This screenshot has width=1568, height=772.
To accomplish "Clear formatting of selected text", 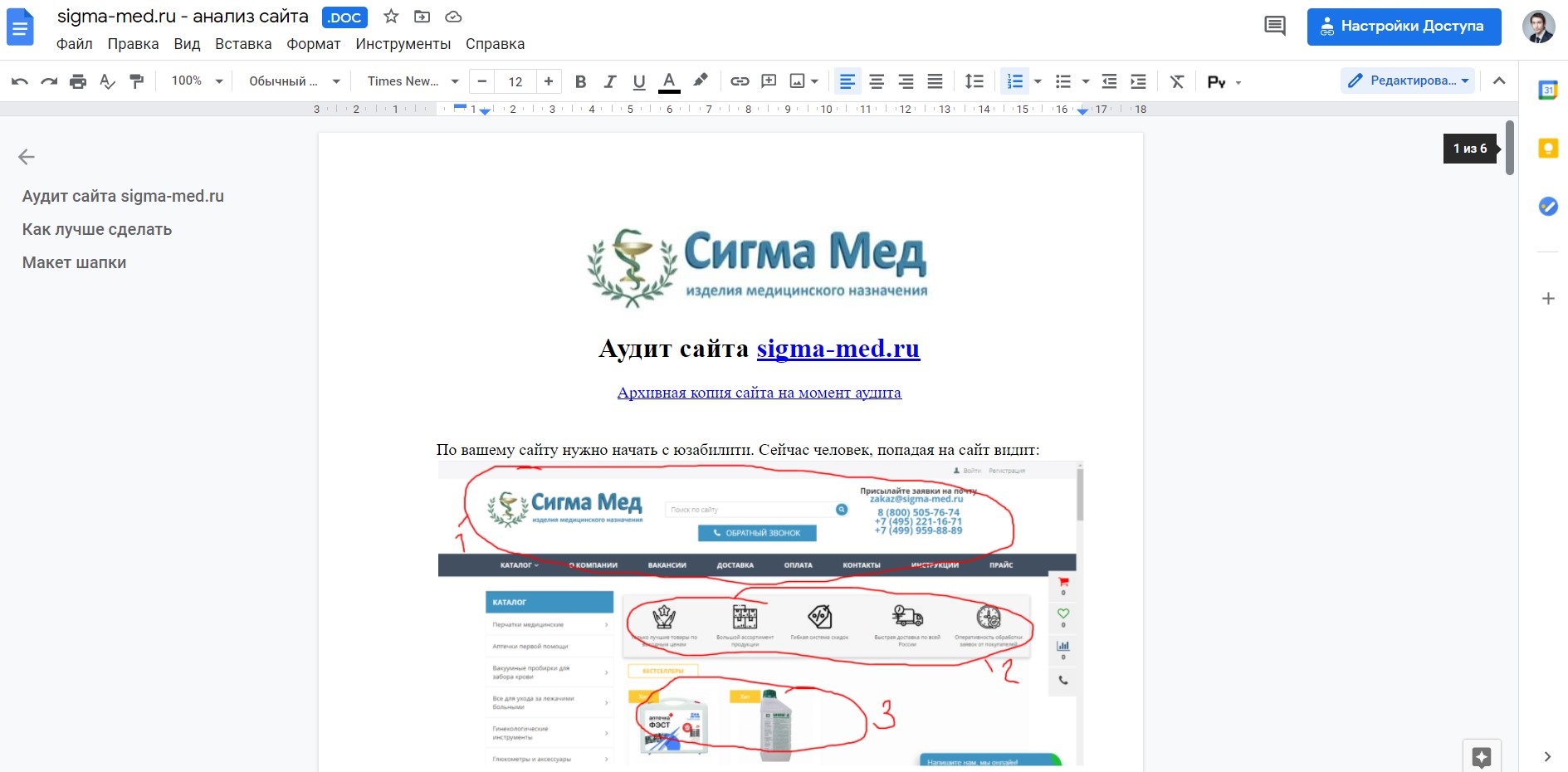I will [1177, 81].
